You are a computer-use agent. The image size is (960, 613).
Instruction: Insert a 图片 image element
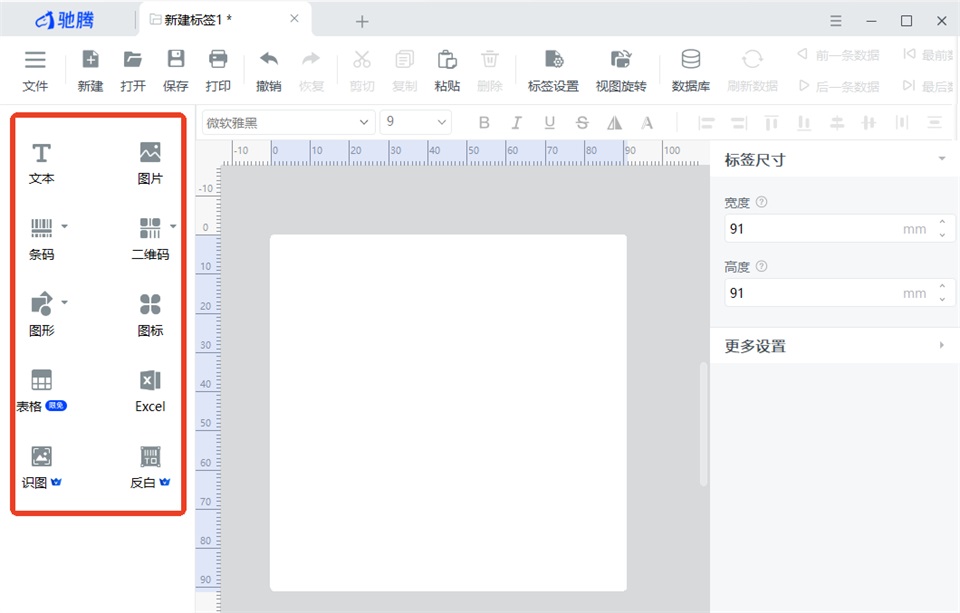(x=150, y=163)
